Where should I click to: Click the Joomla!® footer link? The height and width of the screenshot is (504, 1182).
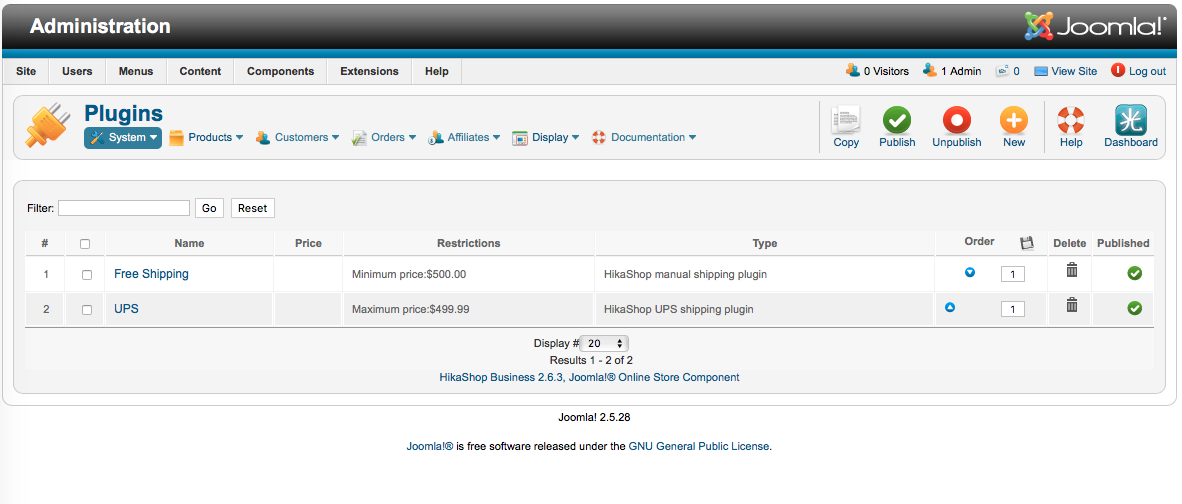pos(430,446)
